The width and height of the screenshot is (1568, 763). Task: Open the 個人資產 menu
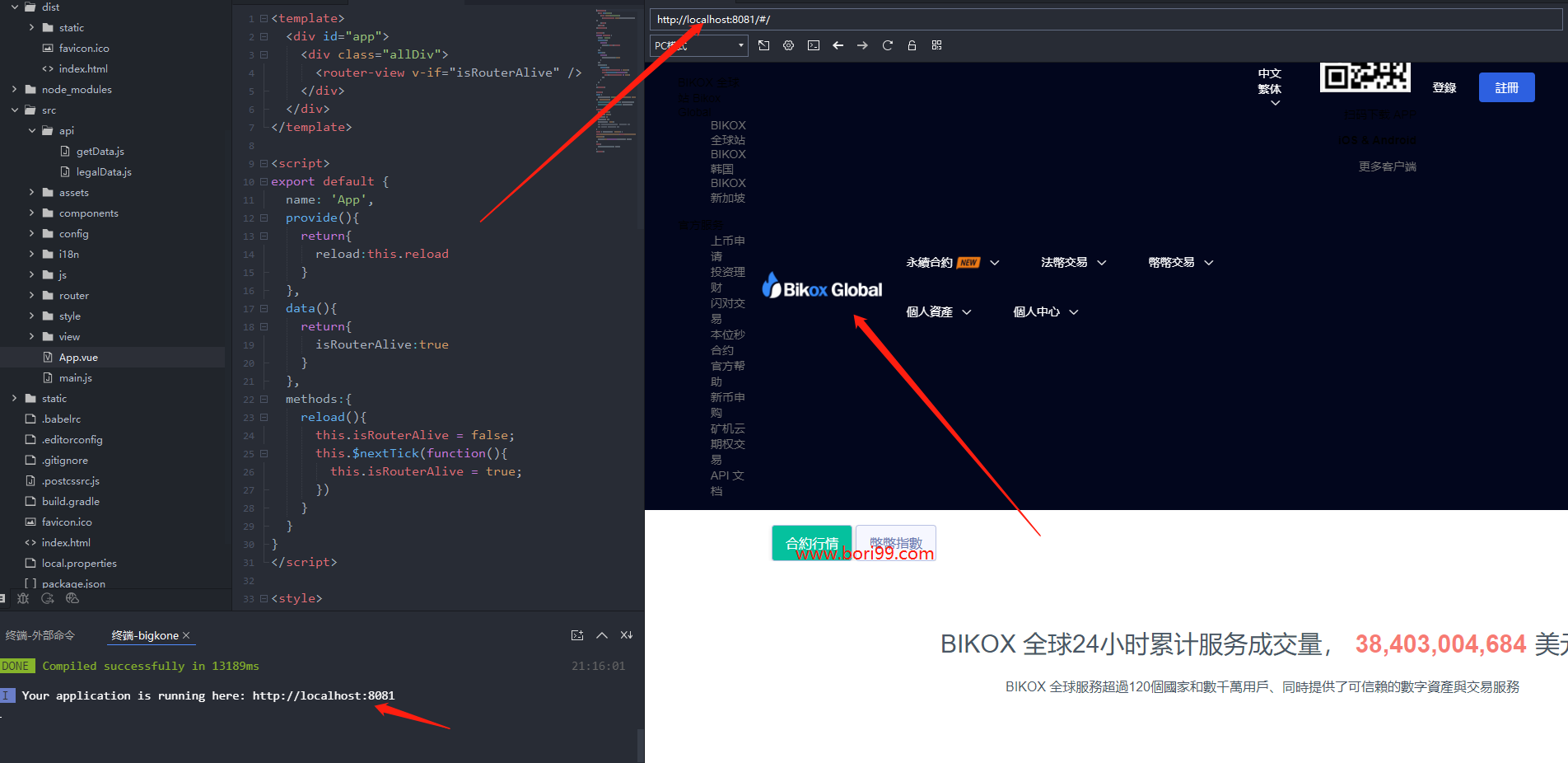click(939, 312)
